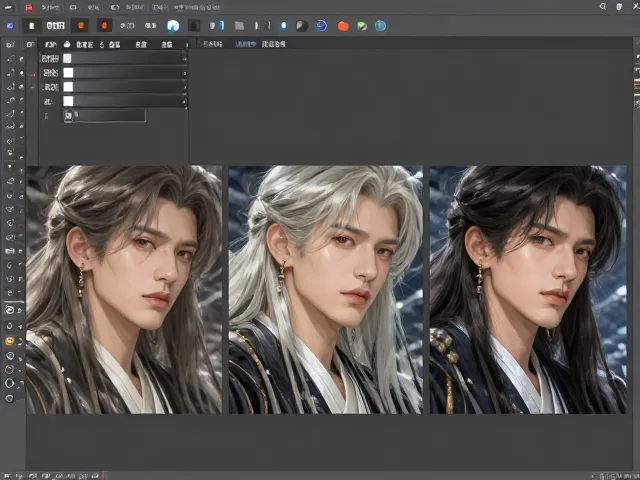Select the black-haired portrait image

pos(528,289)
